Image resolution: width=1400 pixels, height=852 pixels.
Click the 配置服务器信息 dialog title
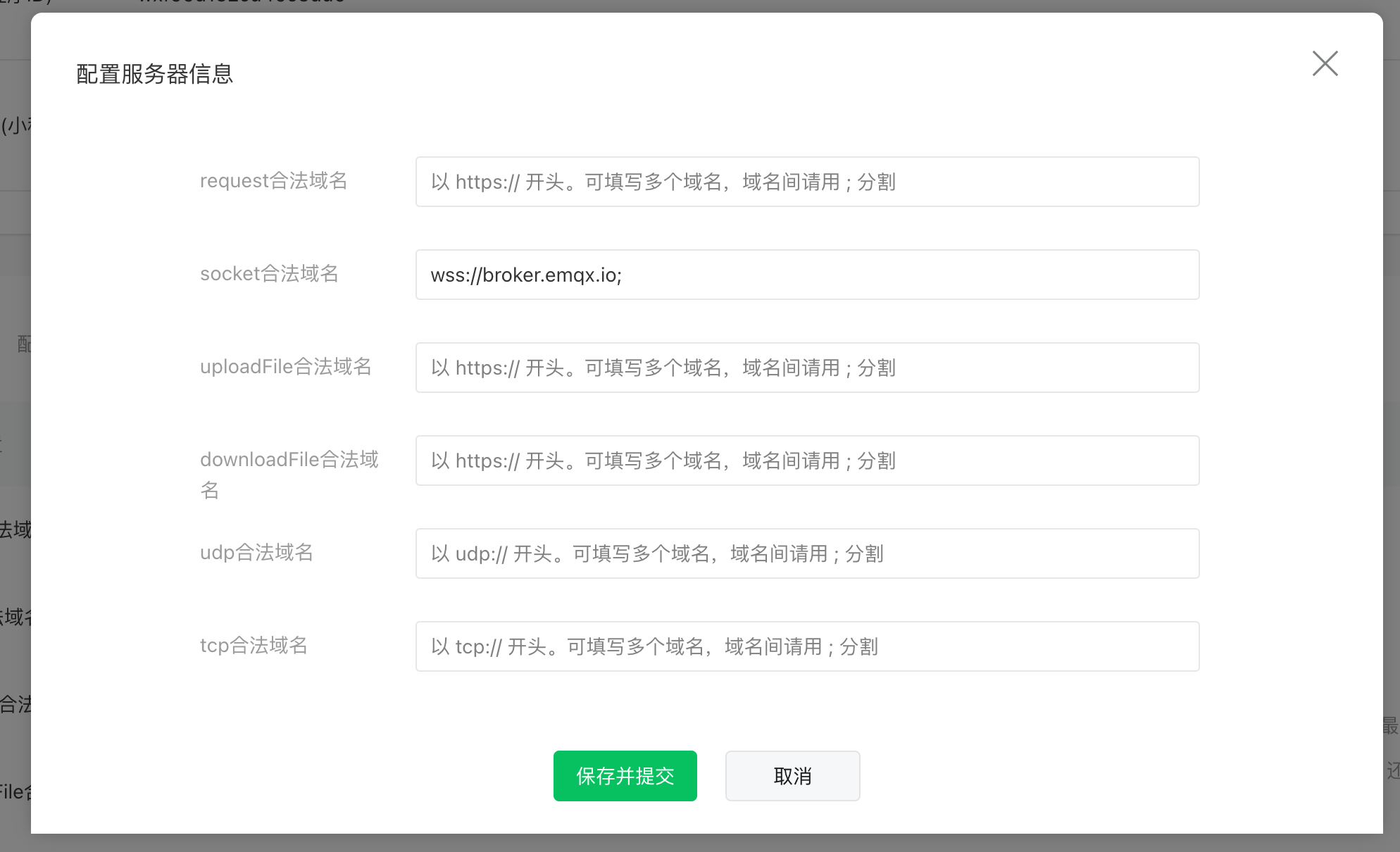pos(154,74)
